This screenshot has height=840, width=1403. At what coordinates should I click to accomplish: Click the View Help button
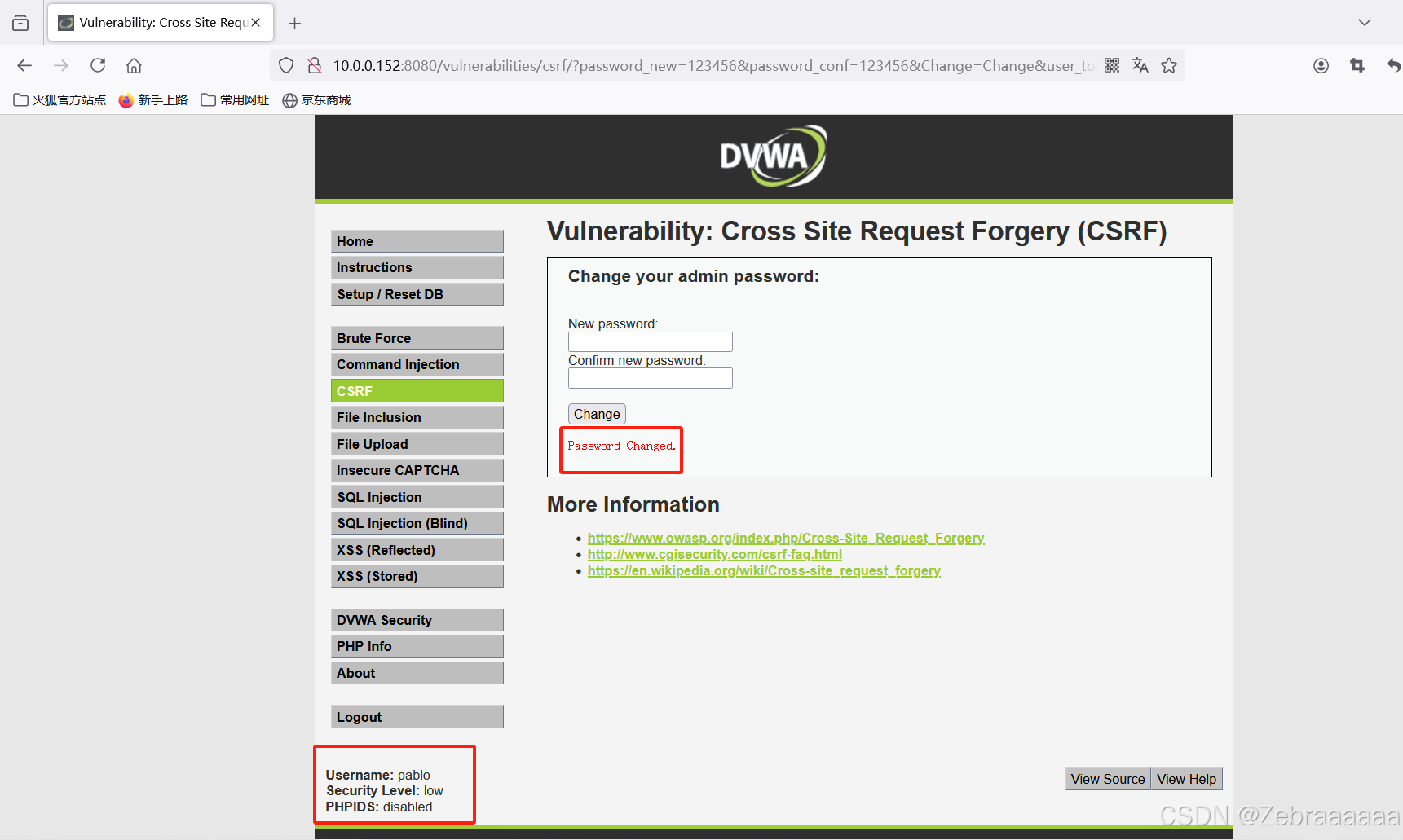1186,779
